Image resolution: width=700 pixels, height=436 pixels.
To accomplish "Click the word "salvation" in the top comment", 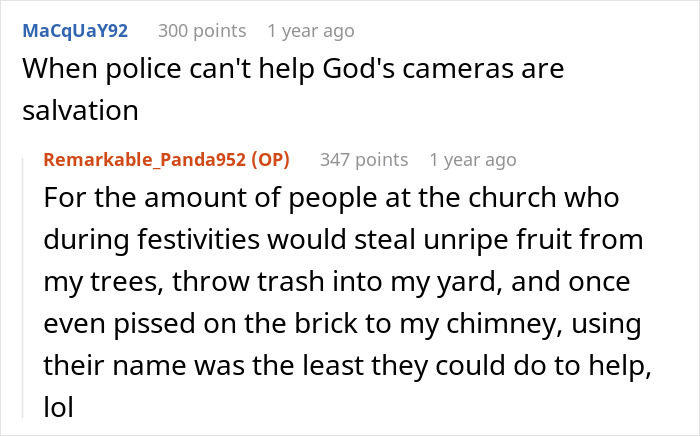I will (x=80, y=111).
